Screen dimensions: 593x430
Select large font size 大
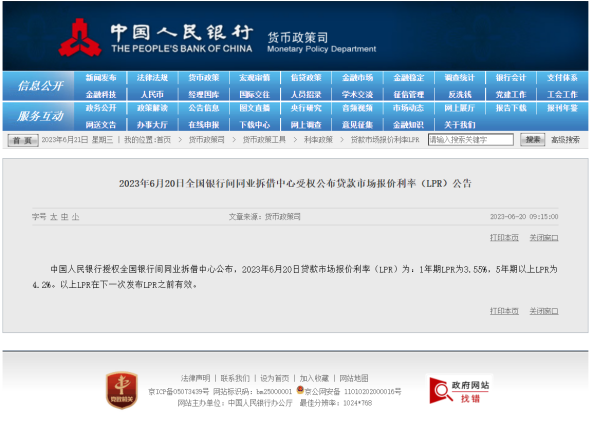pyautogui.click(x=54, y=217)
